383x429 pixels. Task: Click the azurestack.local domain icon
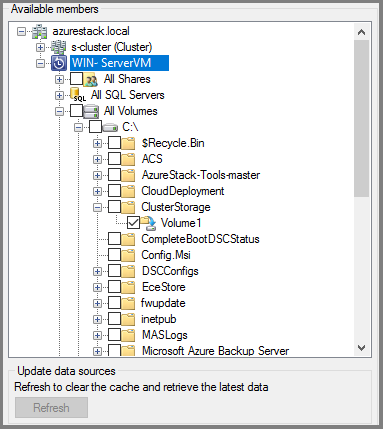[x=40, y=31]
